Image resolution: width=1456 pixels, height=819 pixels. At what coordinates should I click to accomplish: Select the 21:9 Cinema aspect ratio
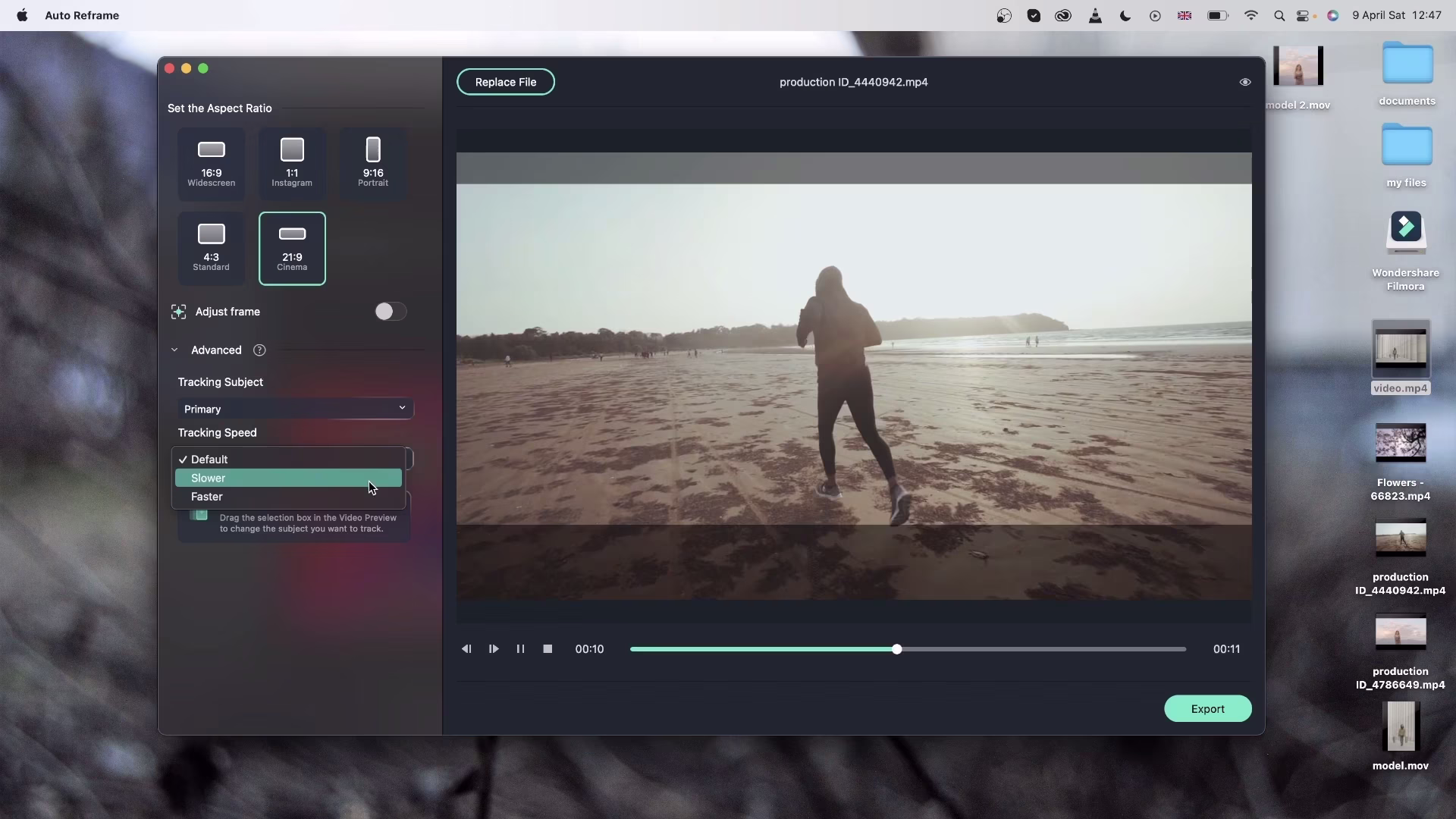click(x=292, y=248)
